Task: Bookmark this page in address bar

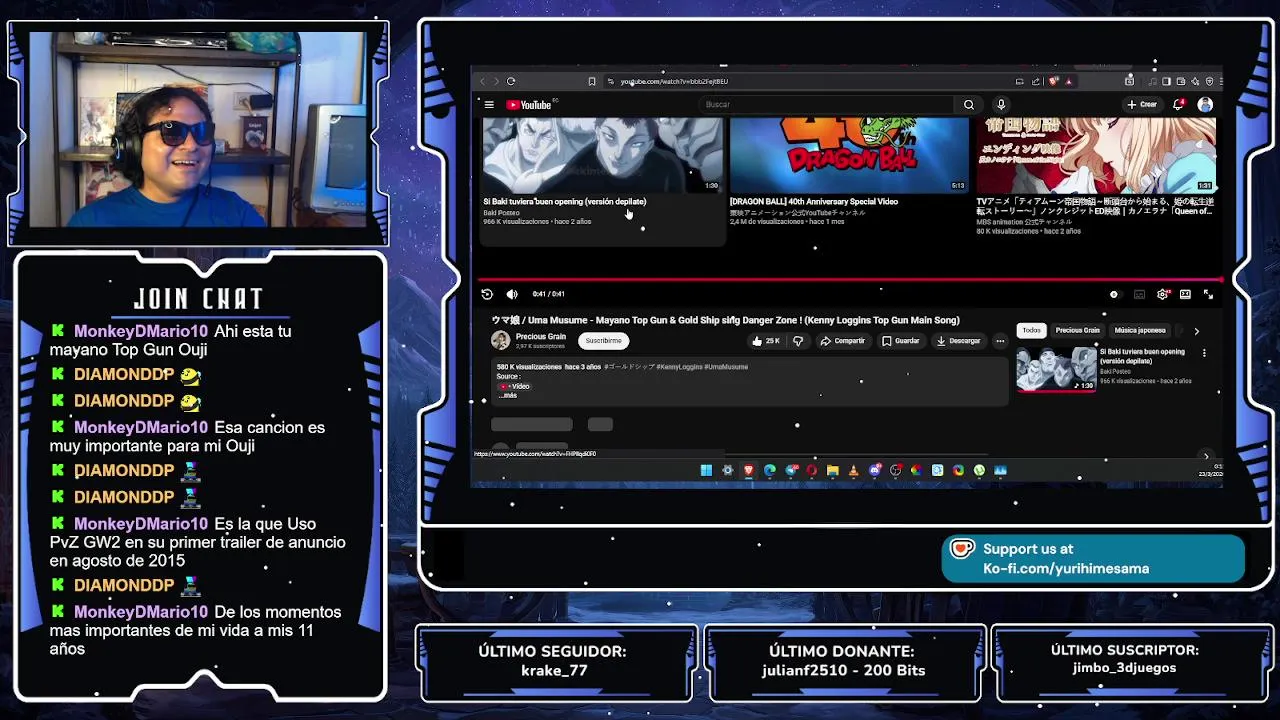Action: point(592,81)
